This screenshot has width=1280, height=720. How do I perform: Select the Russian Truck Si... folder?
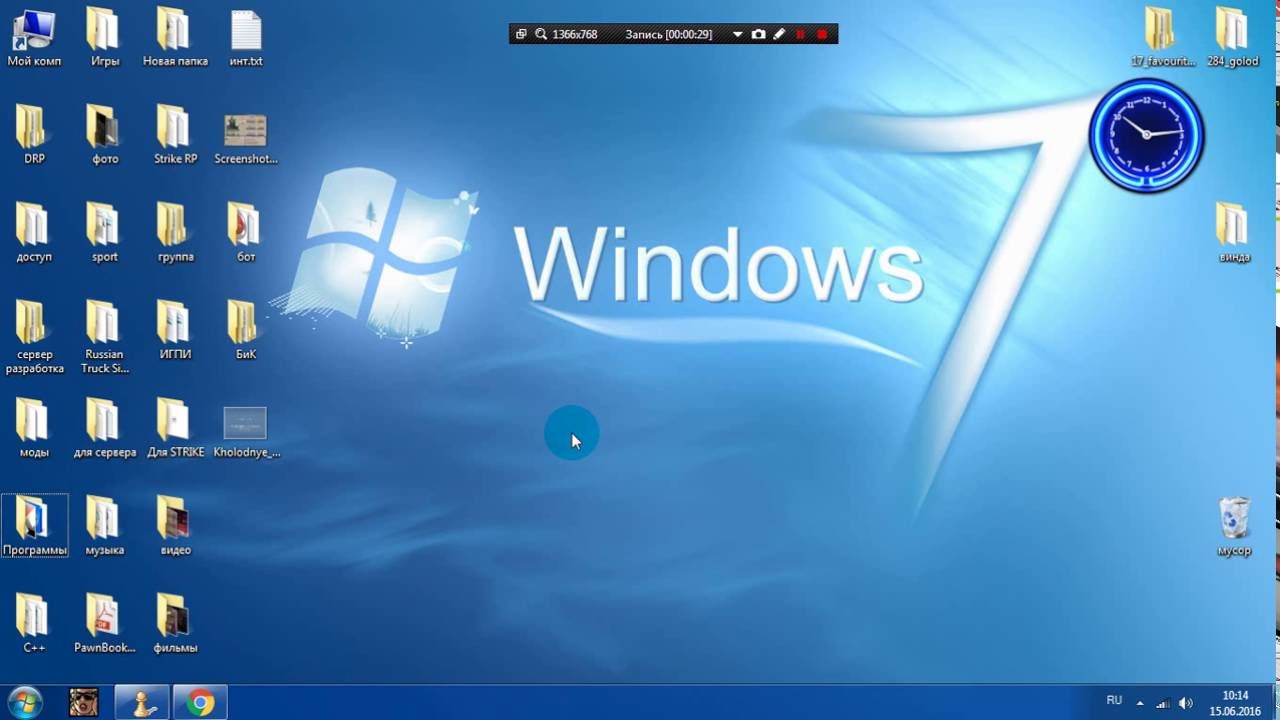pos(105,337)
